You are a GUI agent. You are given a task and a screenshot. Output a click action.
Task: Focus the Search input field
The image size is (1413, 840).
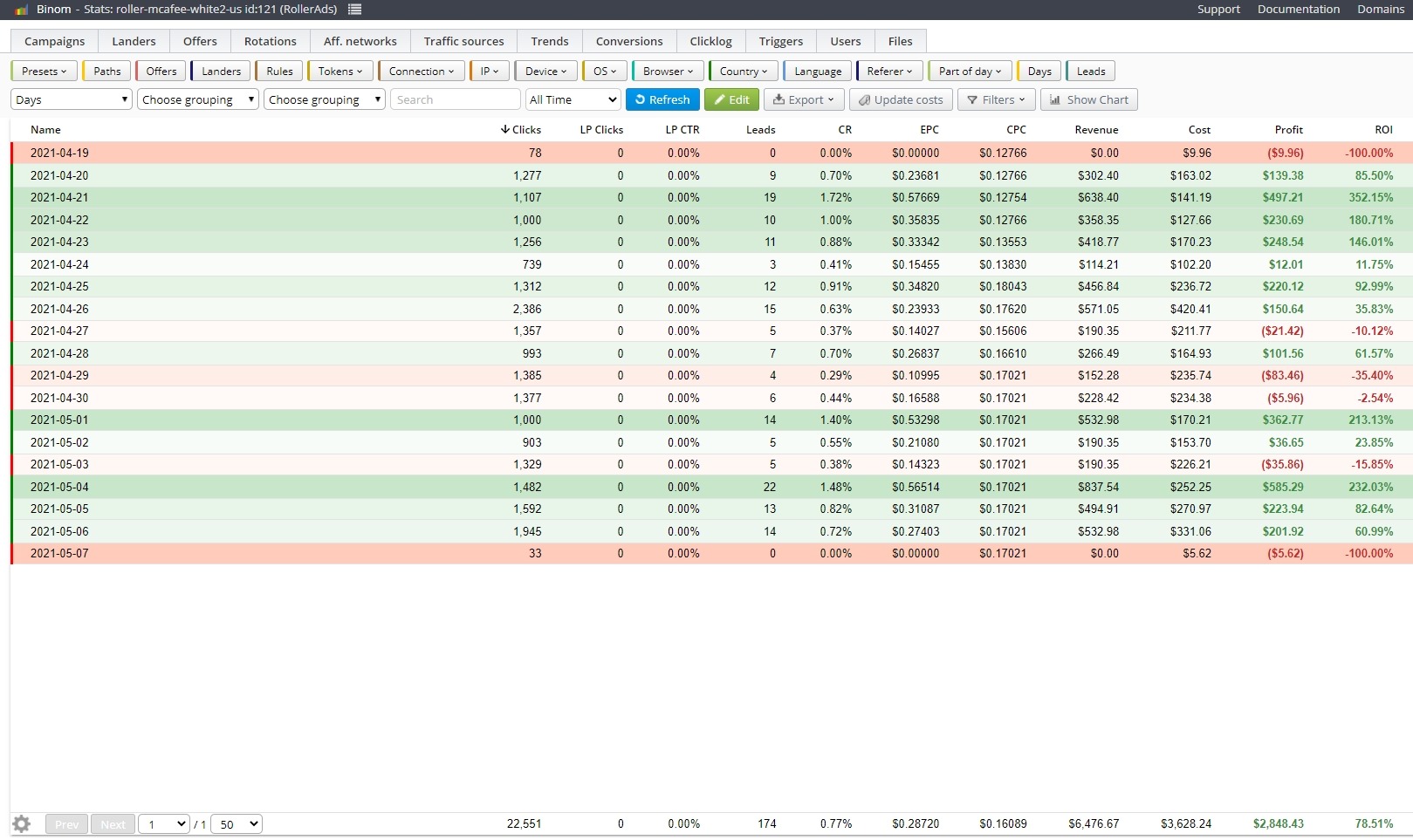click(456, 99)
